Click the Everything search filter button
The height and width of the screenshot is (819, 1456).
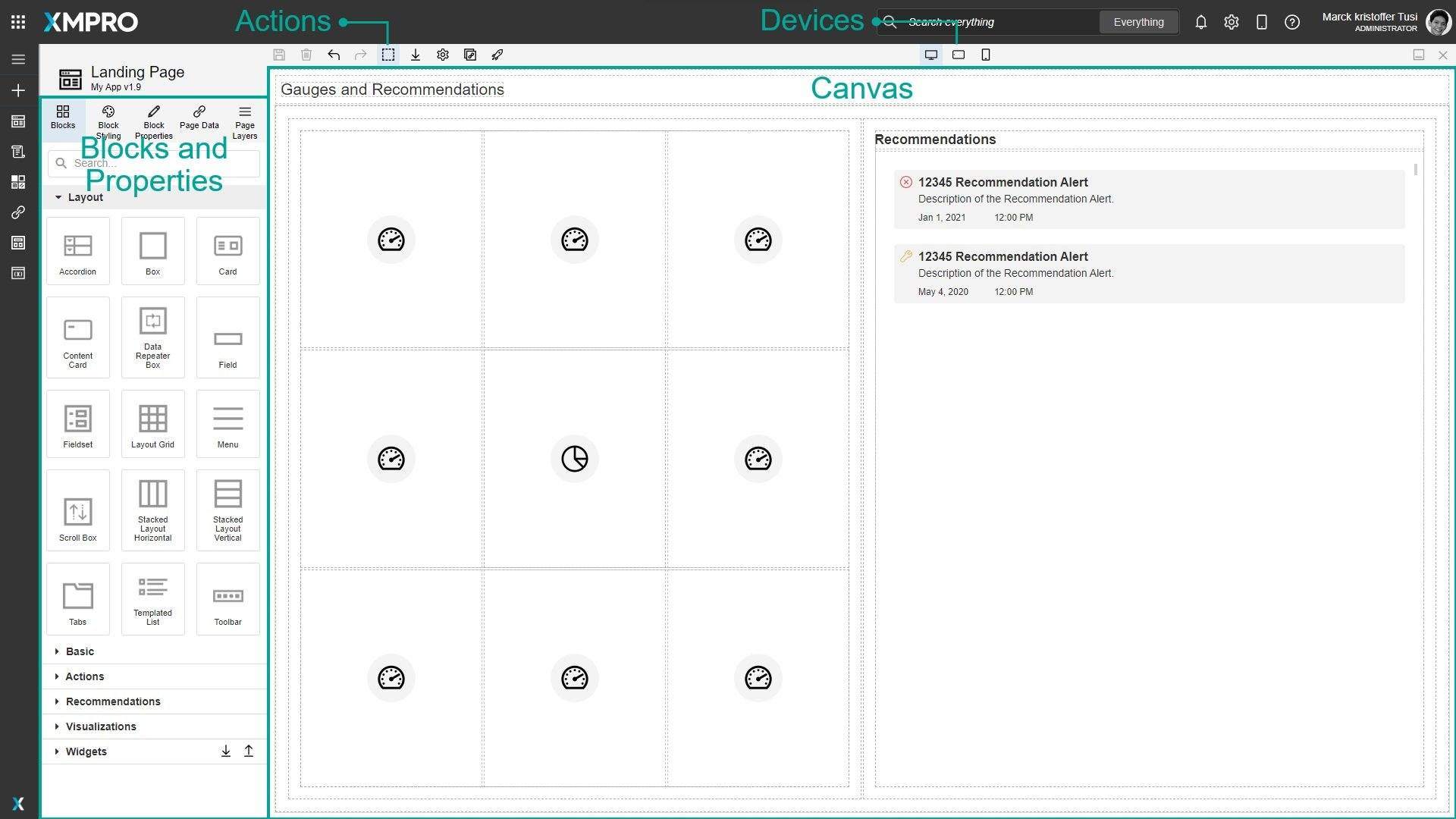point(1138,22)
